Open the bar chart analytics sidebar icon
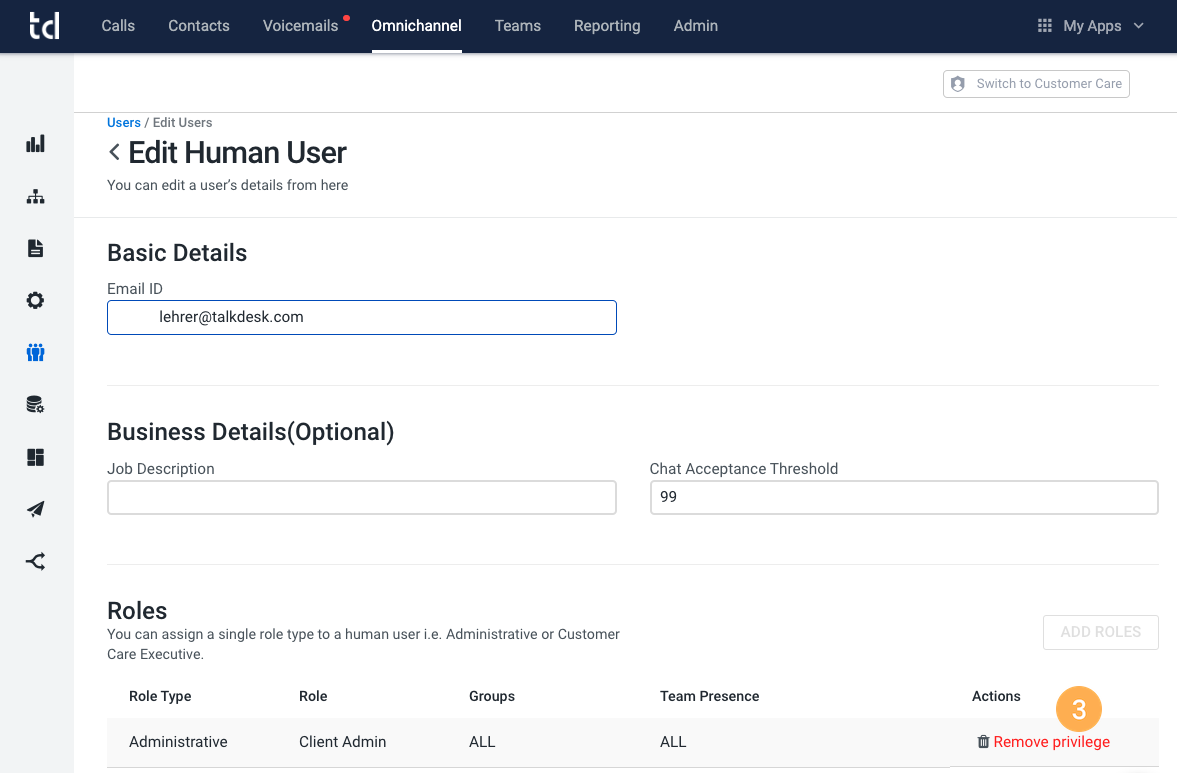 35,143
